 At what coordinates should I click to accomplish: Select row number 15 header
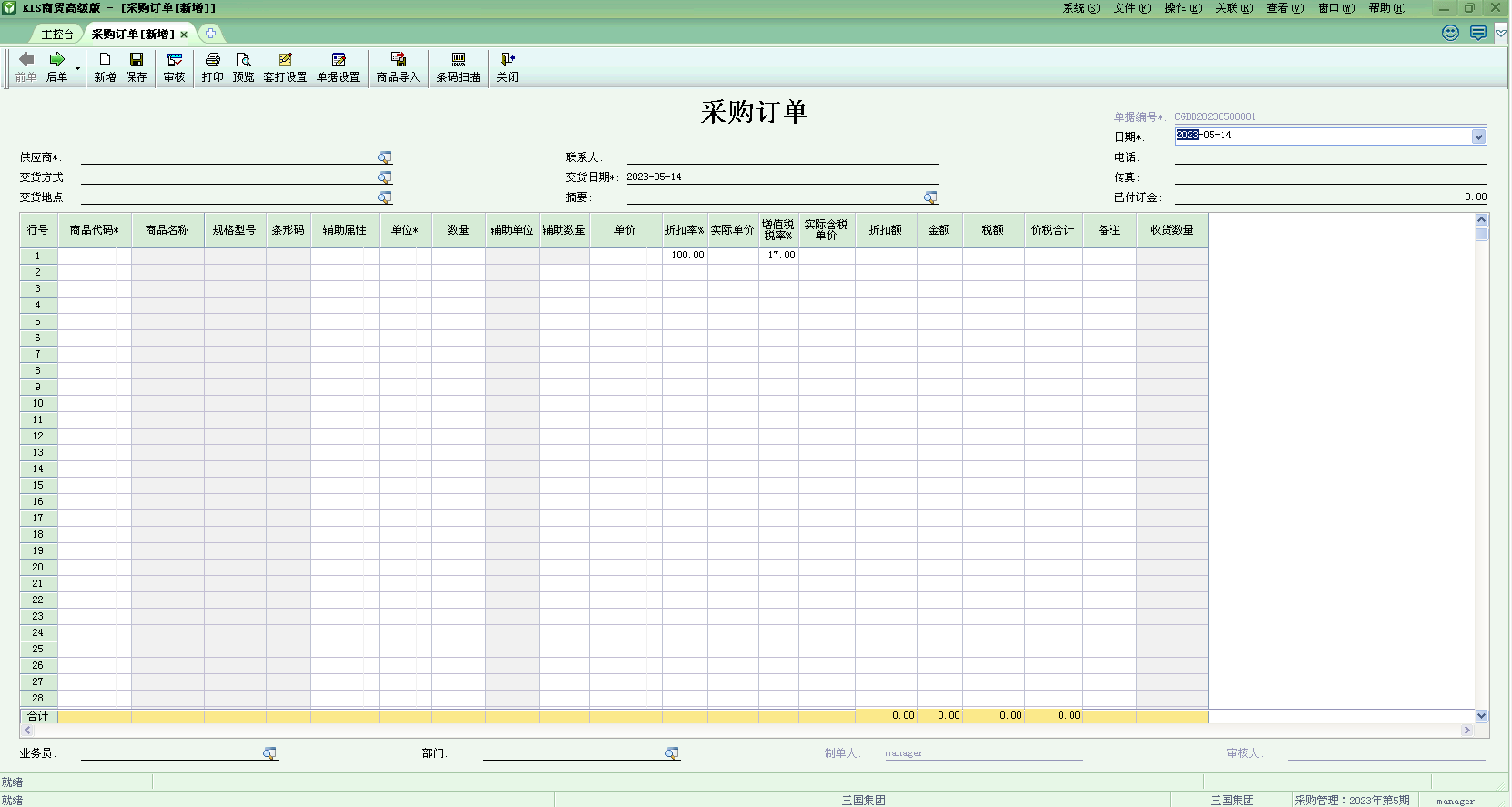38,486
